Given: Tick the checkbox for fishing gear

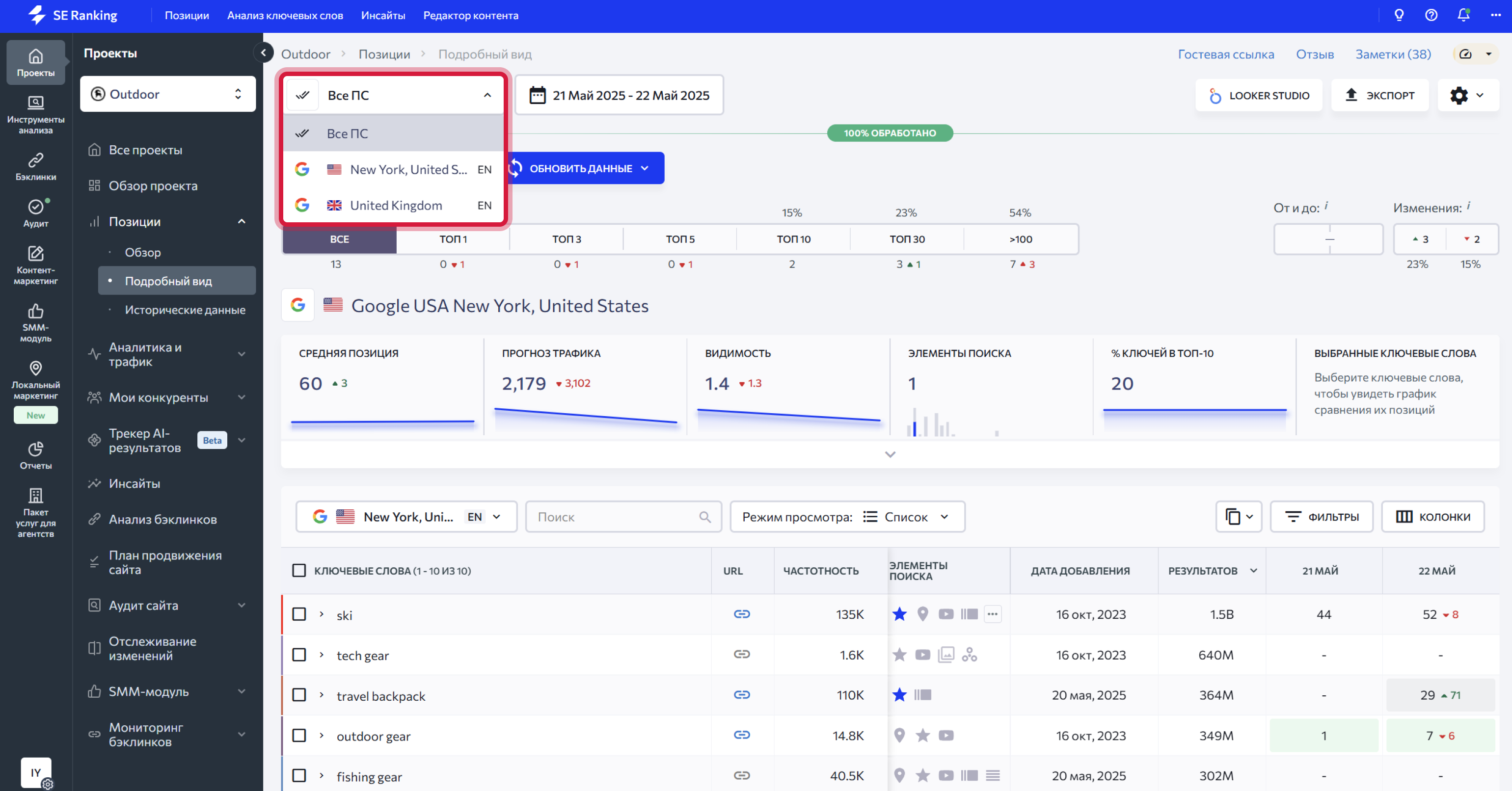Looking at the screenshot, I should click(299, 776).
